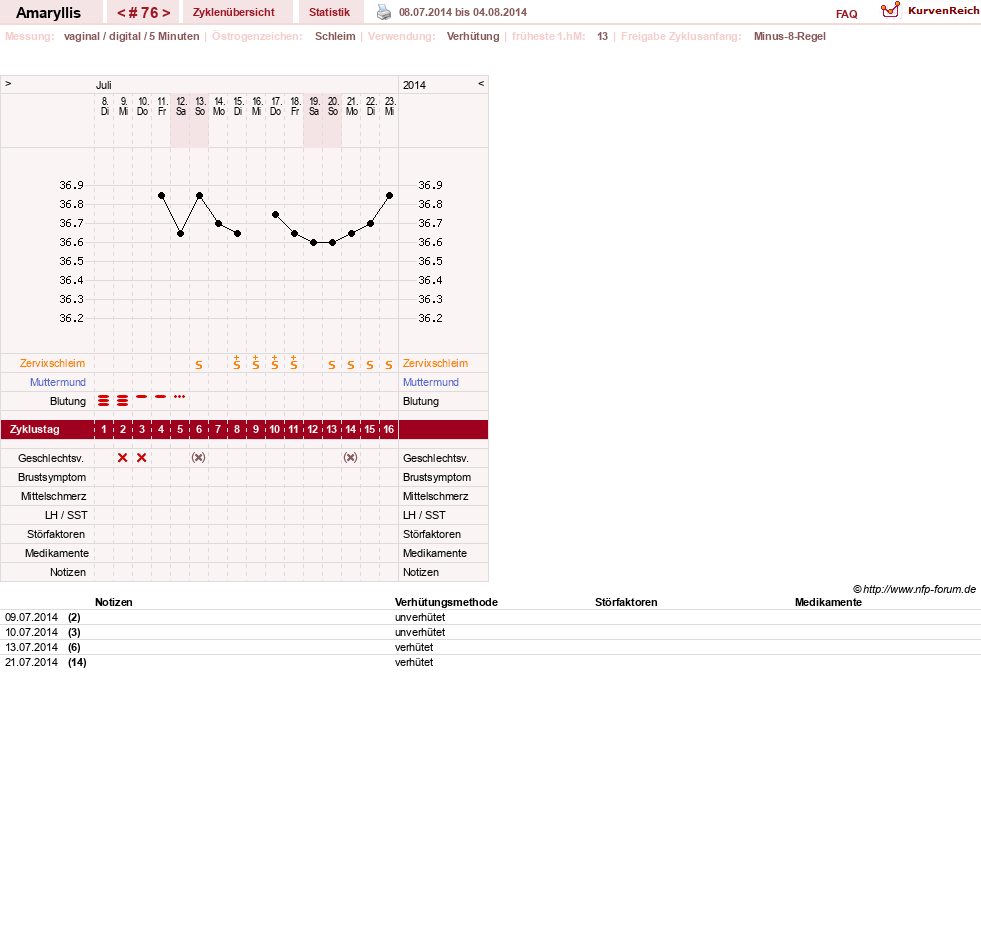The height and width of the screenshot is (941, 981).
Task: Click the red X intercourse mark on day 2
Action: click(123, 457)
